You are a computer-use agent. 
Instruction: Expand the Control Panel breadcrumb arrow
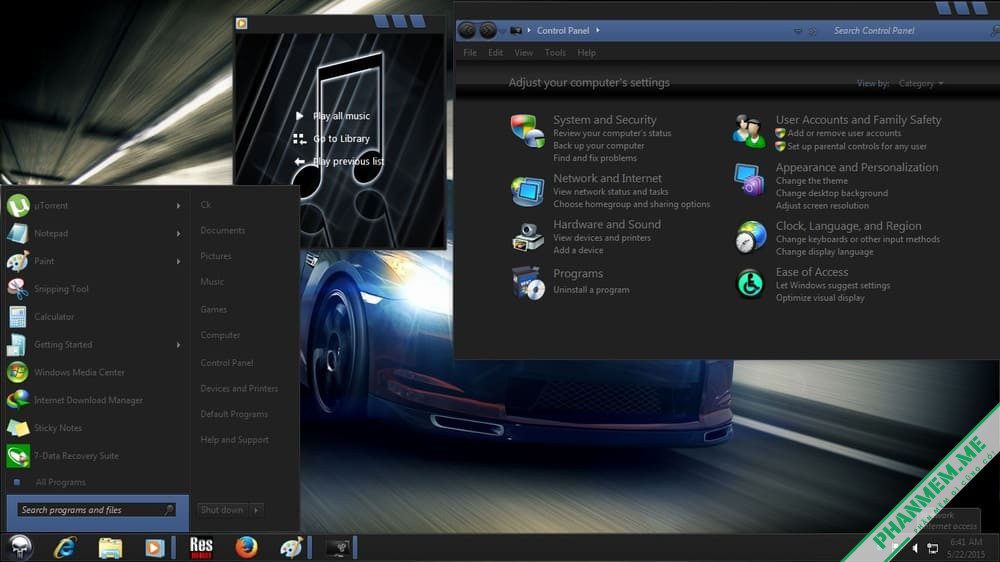point(598,30)
